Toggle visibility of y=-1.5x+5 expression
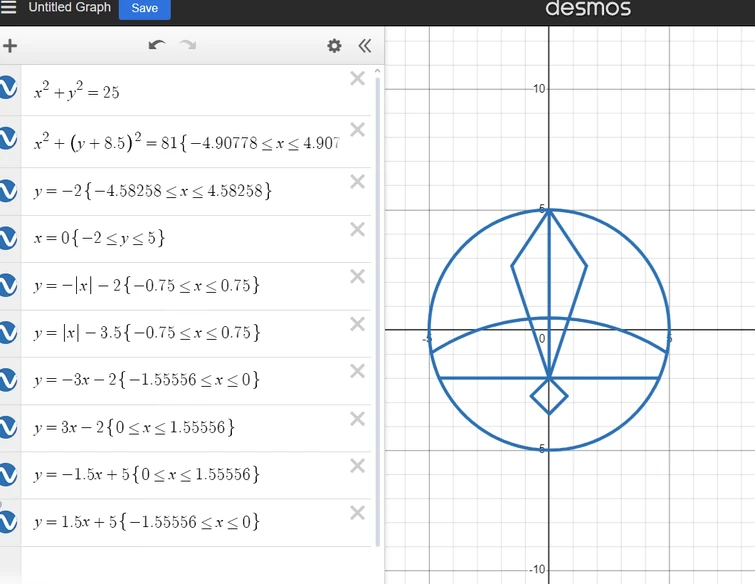 point(8,474)
